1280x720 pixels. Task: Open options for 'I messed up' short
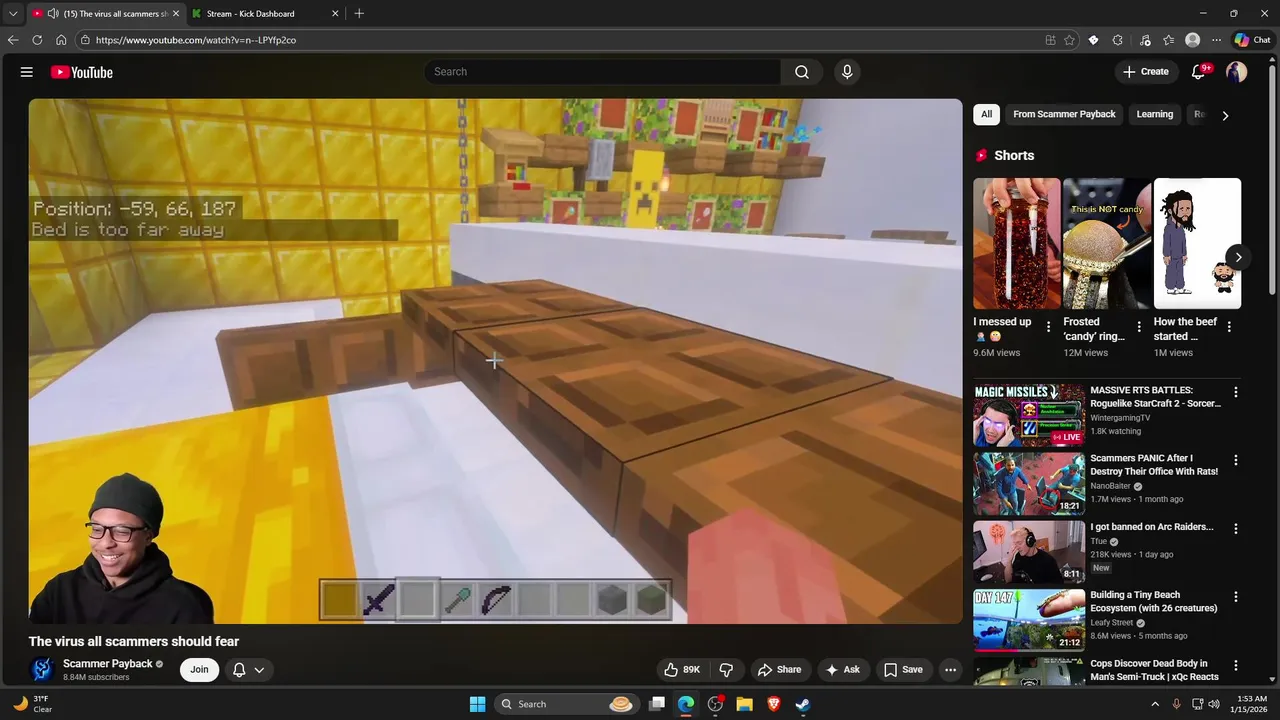point(1048,327)
